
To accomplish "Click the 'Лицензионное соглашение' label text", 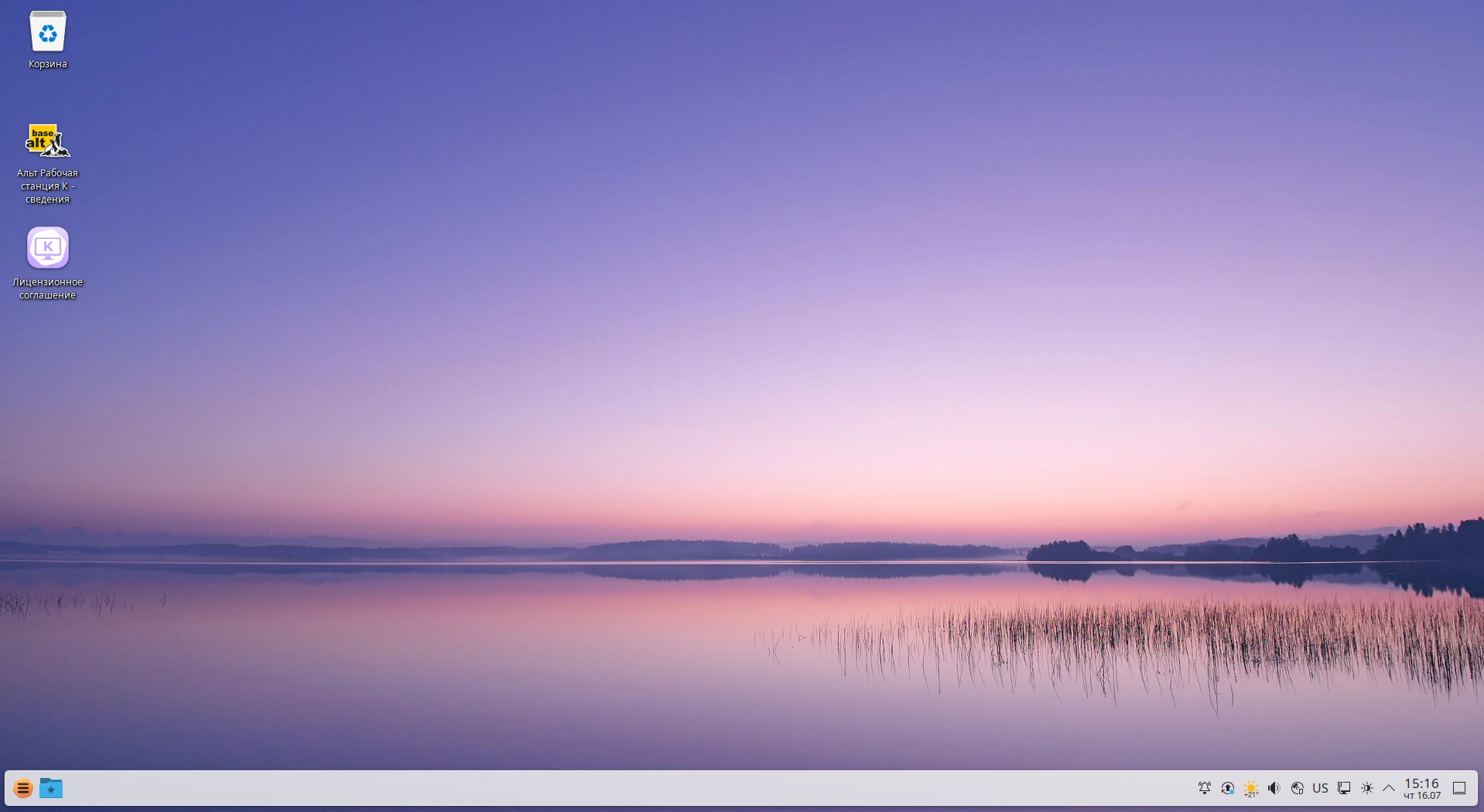I will point(48,288).
